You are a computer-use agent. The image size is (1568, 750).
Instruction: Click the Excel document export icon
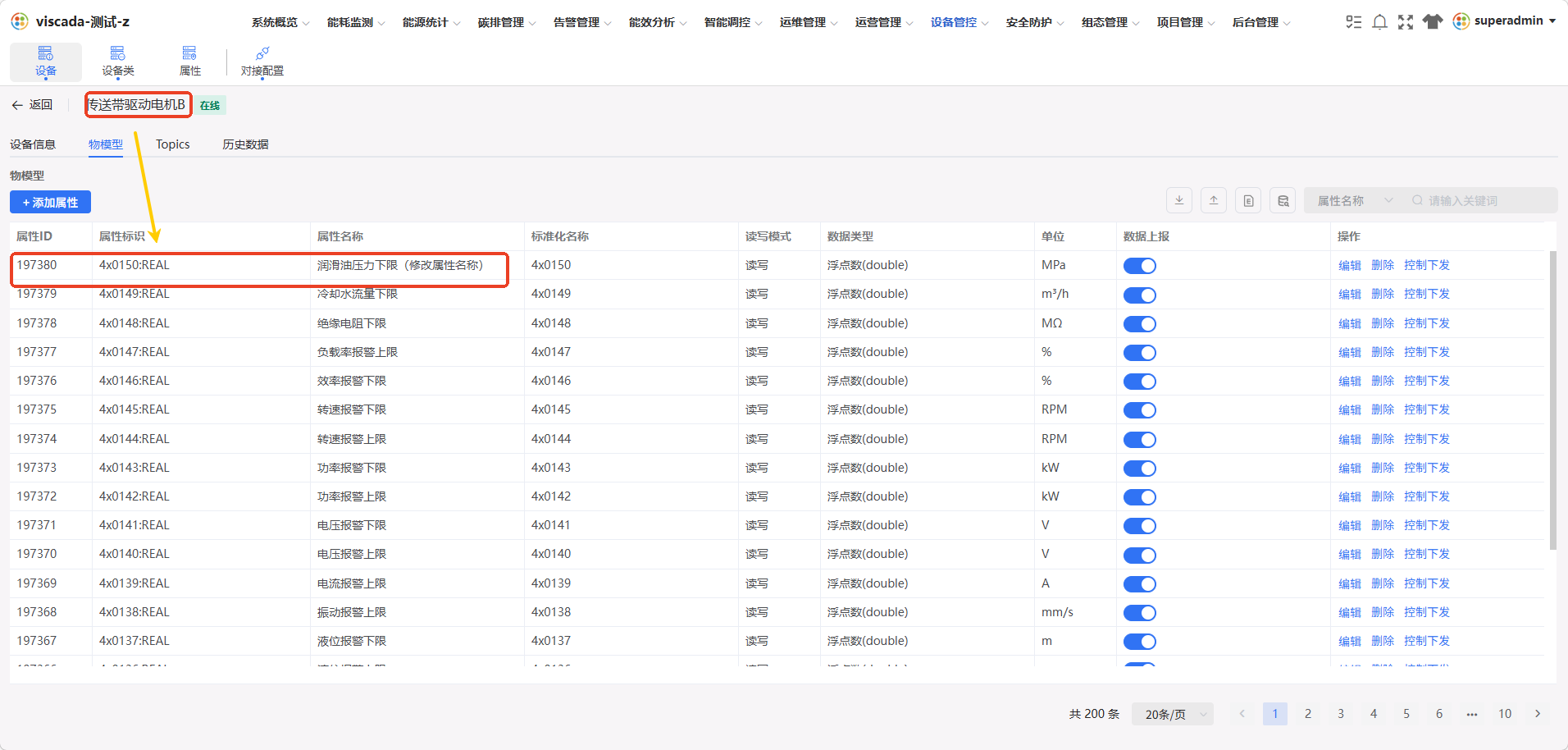pyautogui.click(x=1248, y=200)
